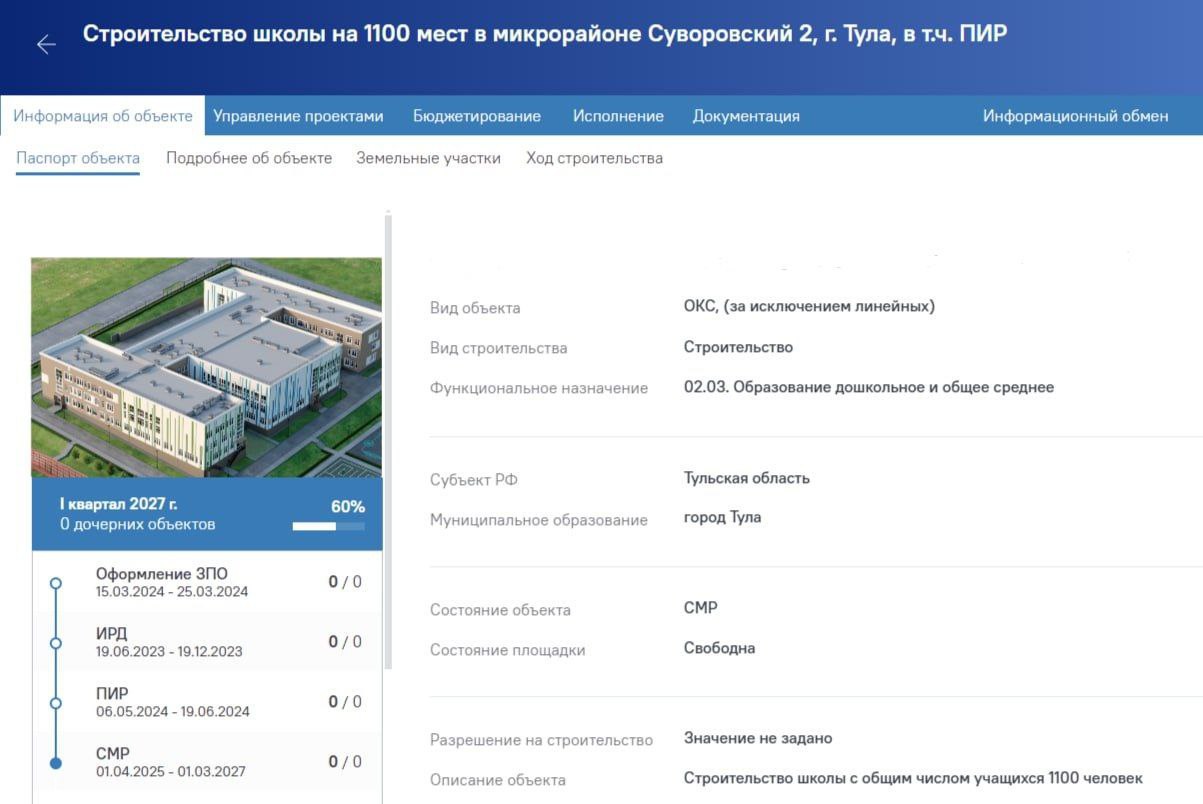Click the 60% completion percentage
1203x804 pixels.
click(x=348, y=507)
